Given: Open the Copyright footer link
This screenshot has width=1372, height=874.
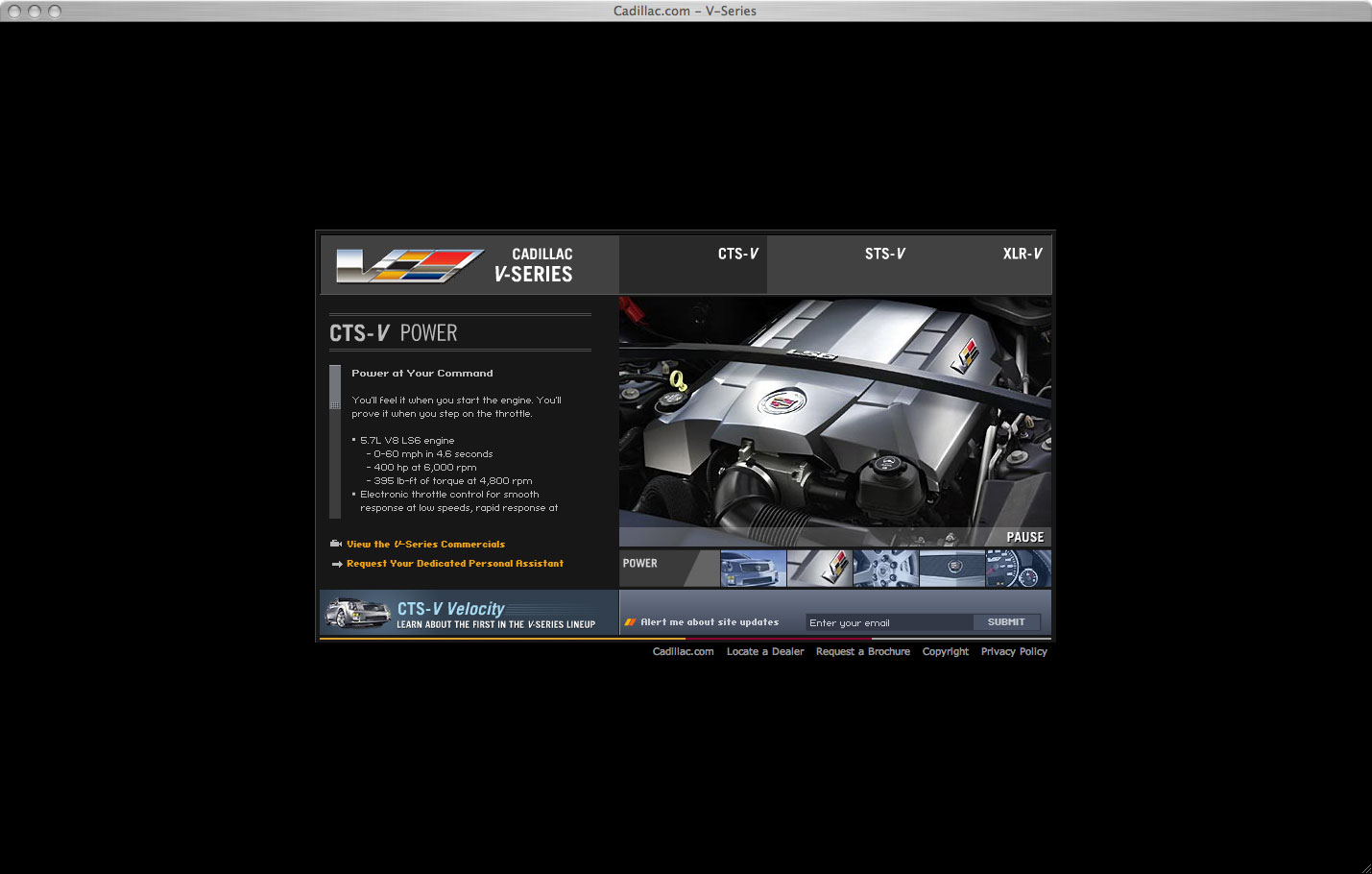Looking at the screenshot, I should [x=946, y=652].
